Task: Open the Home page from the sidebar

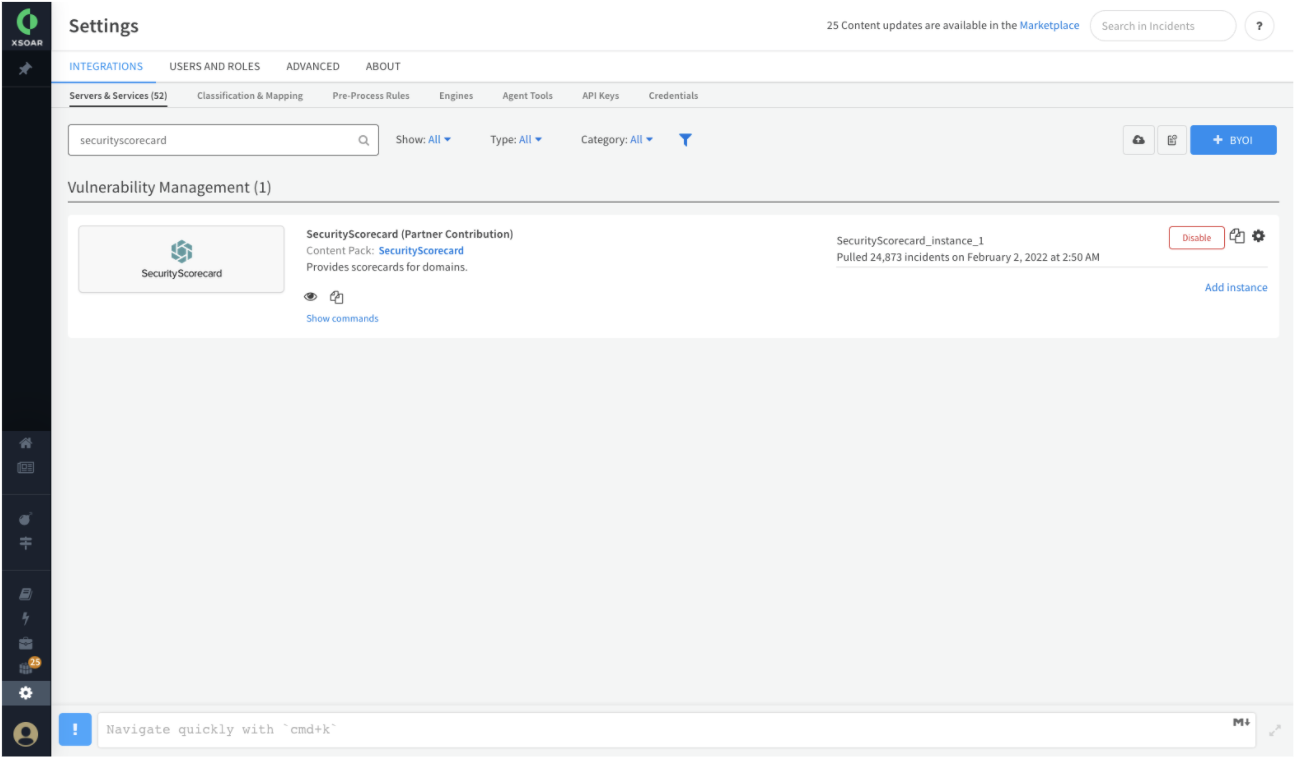Action: point(26,443)
